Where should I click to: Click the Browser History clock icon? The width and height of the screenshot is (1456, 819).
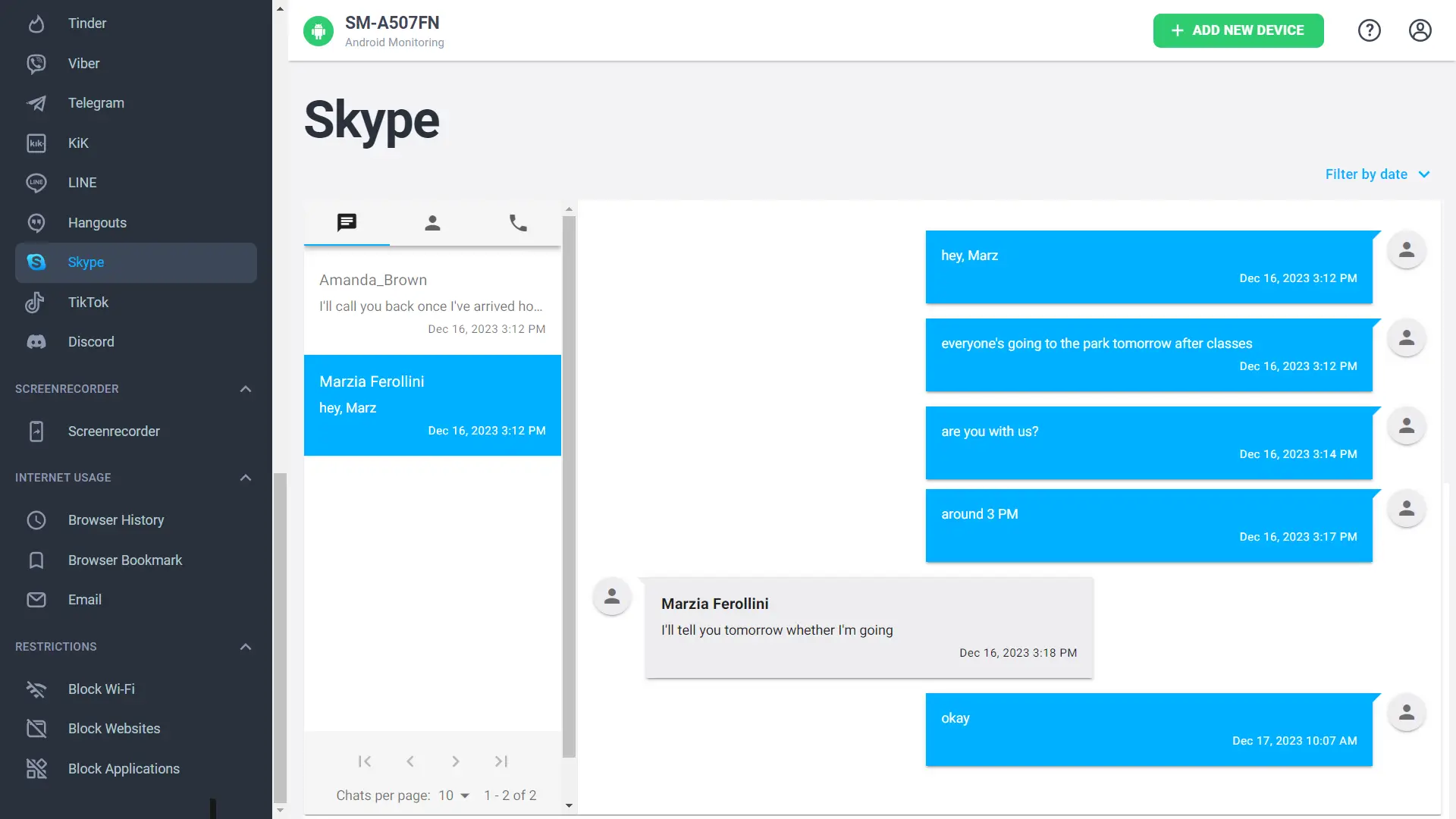click(x=36, y=520)
